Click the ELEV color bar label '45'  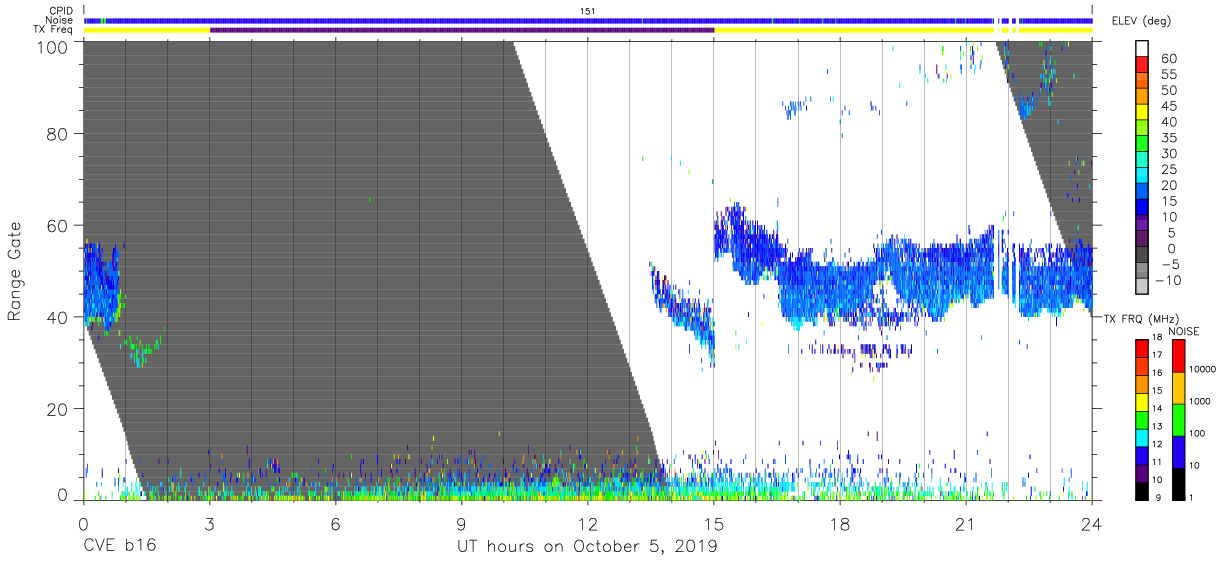click(1167, 106)
